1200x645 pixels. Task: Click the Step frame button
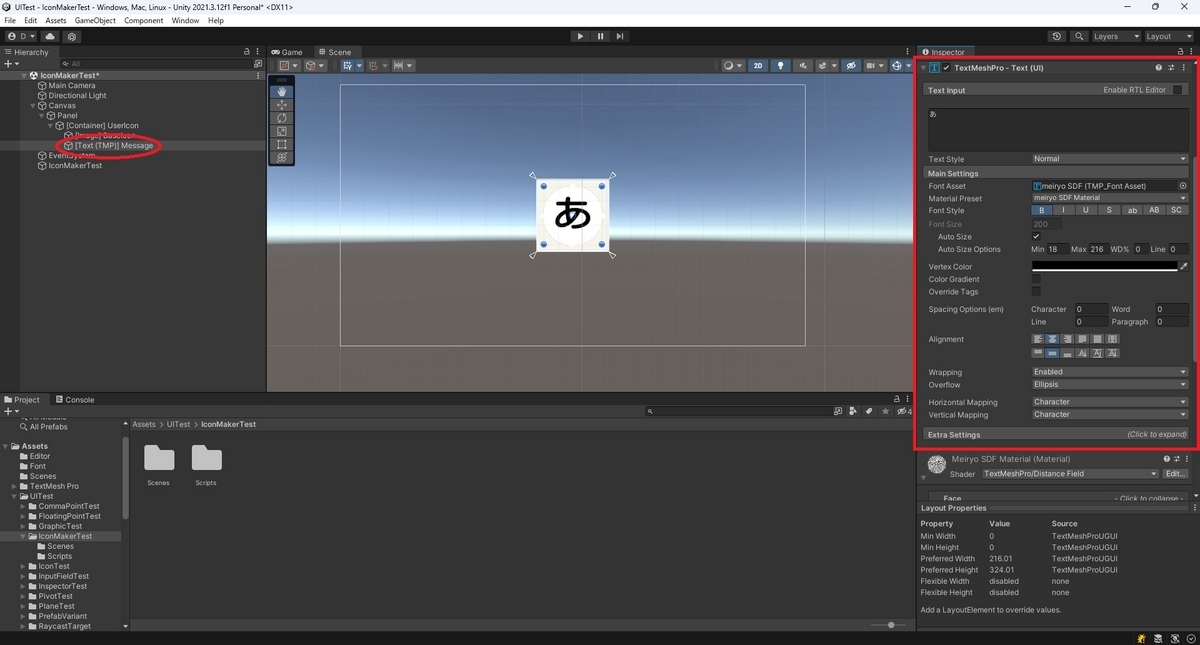click(620, 36)
